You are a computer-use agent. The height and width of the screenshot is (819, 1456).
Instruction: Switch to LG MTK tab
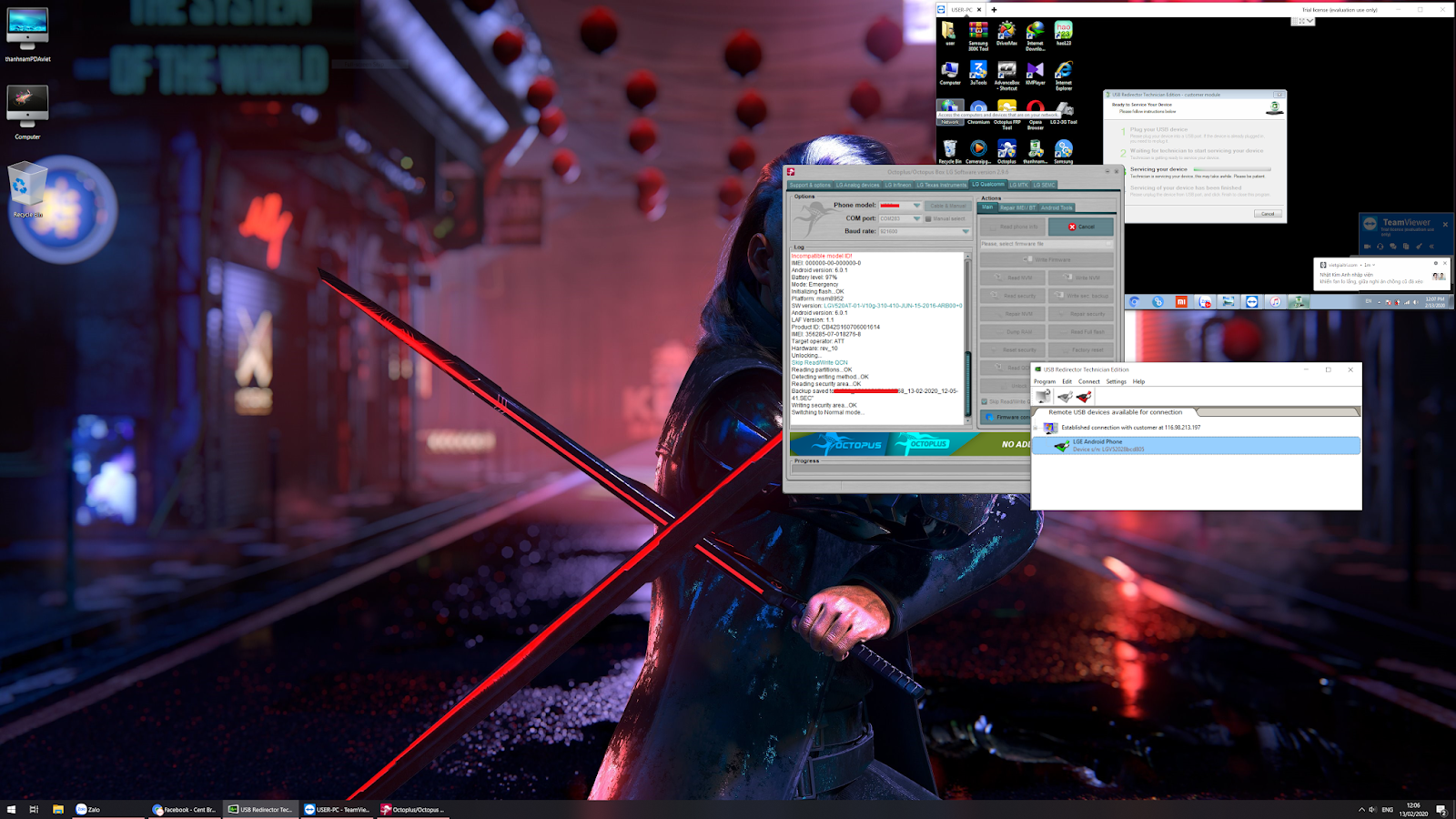tap(1018, 185)
